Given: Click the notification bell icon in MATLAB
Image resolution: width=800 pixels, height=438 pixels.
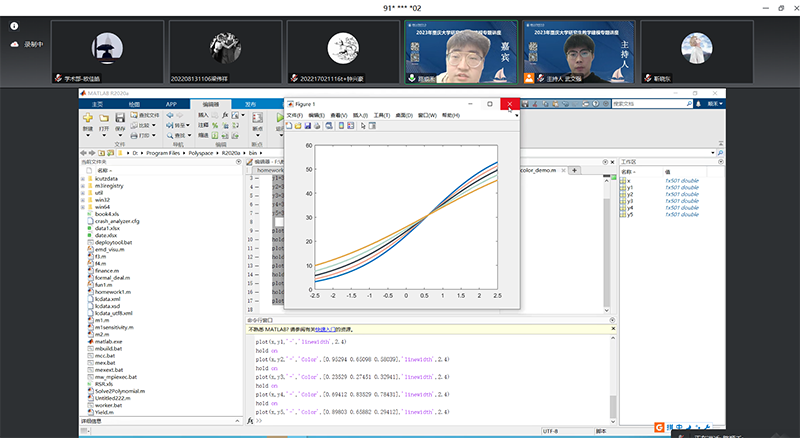Looking at the screenshot, I should pyautogui.click(x=698, y=104).
